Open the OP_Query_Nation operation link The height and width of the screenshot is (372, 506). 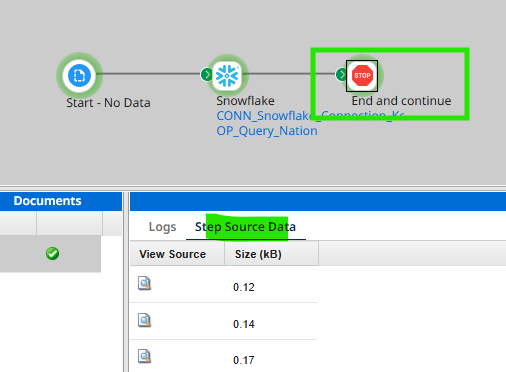[267, 131]
